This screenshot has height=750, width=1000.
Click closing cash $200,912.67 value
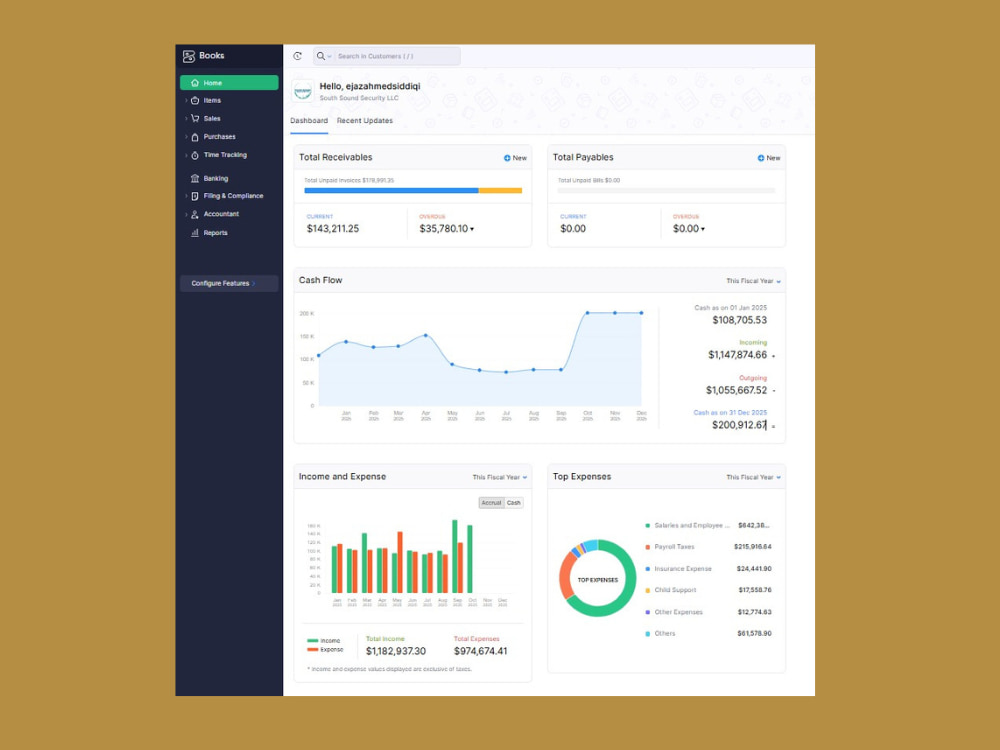point(739,425)
